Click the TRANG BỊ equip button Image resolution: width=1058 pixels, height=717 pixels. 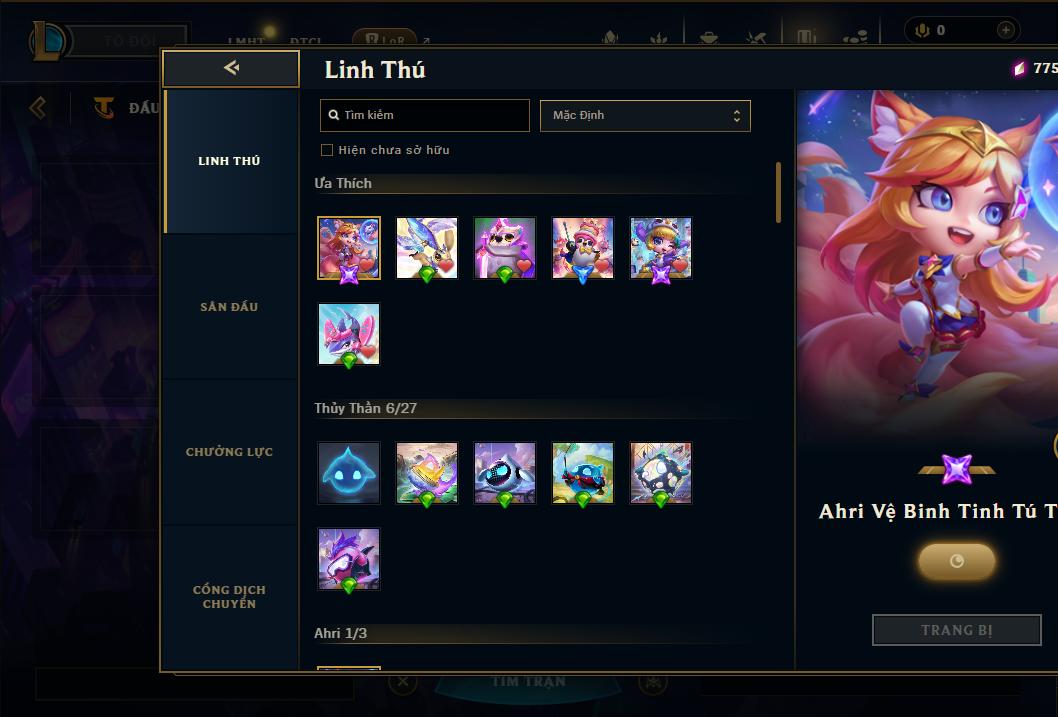[957, 630]
